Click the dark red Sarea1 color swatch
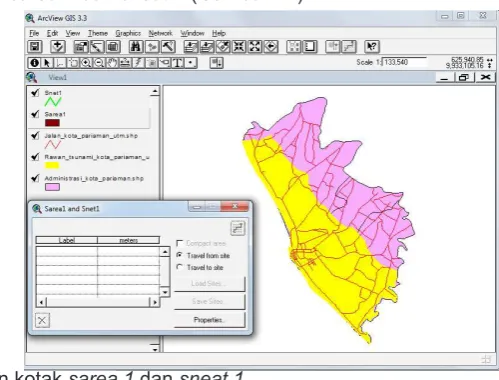499x380 pixels. tap(52, 123)
